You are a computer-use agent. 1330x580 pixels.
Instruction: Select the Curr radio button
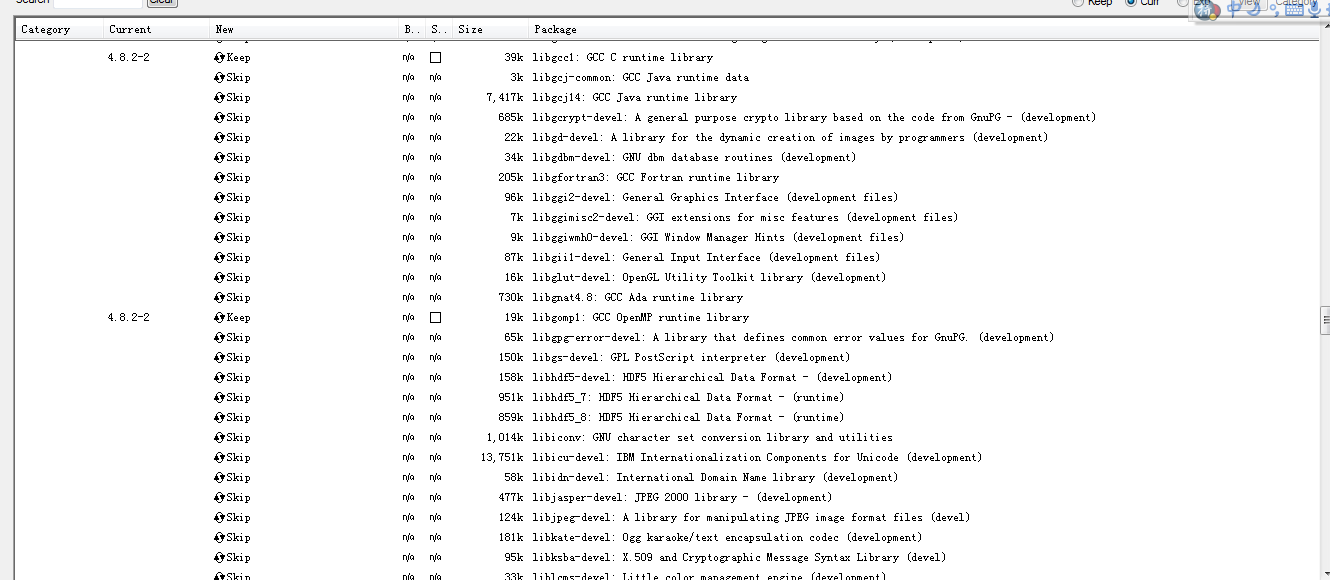(1131, 3)
